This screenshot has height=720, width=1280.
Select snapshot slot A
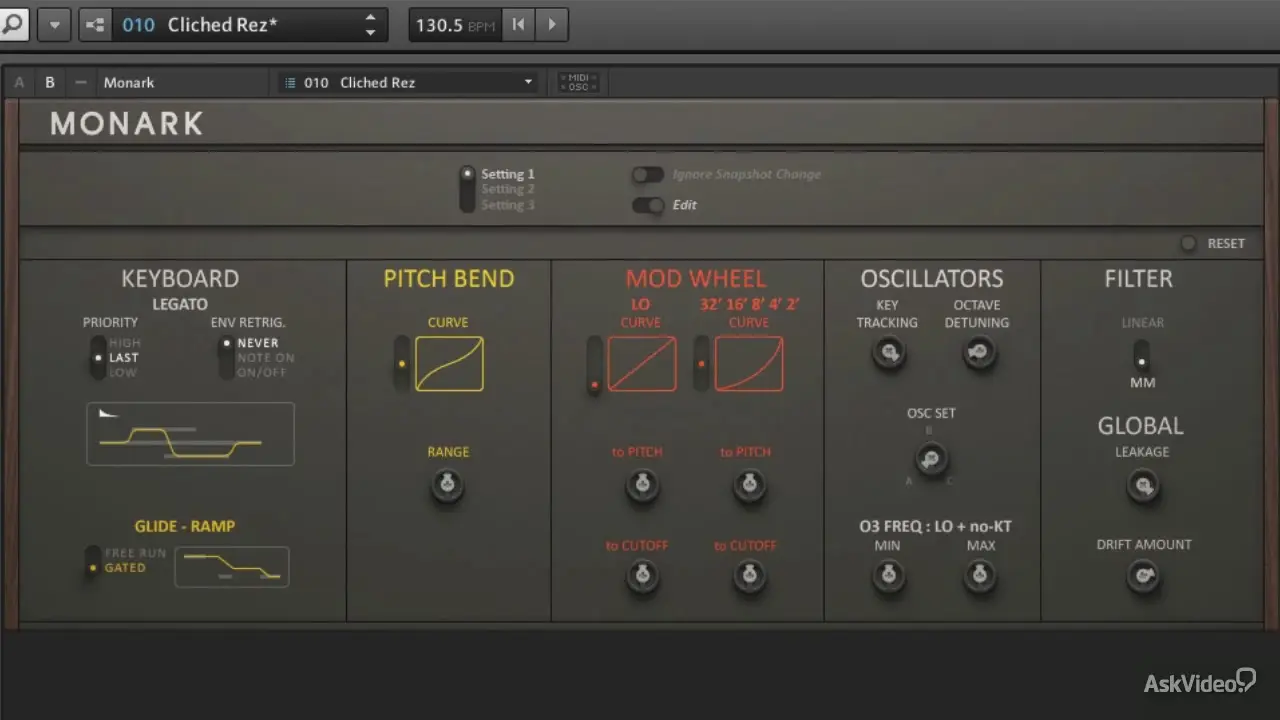[19, 83]
